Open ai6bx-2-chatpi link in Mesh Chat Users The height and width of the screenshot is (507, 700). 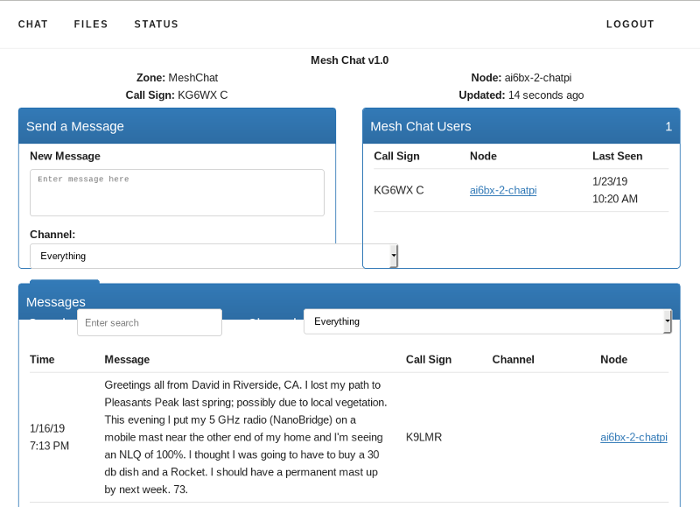(x=503, y=190)
